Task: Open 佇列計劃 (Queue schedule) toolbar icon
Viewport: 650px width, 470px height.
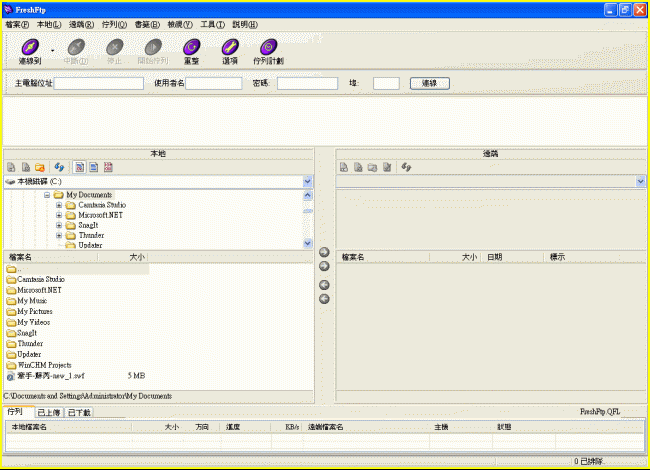Action: [268, 47]
